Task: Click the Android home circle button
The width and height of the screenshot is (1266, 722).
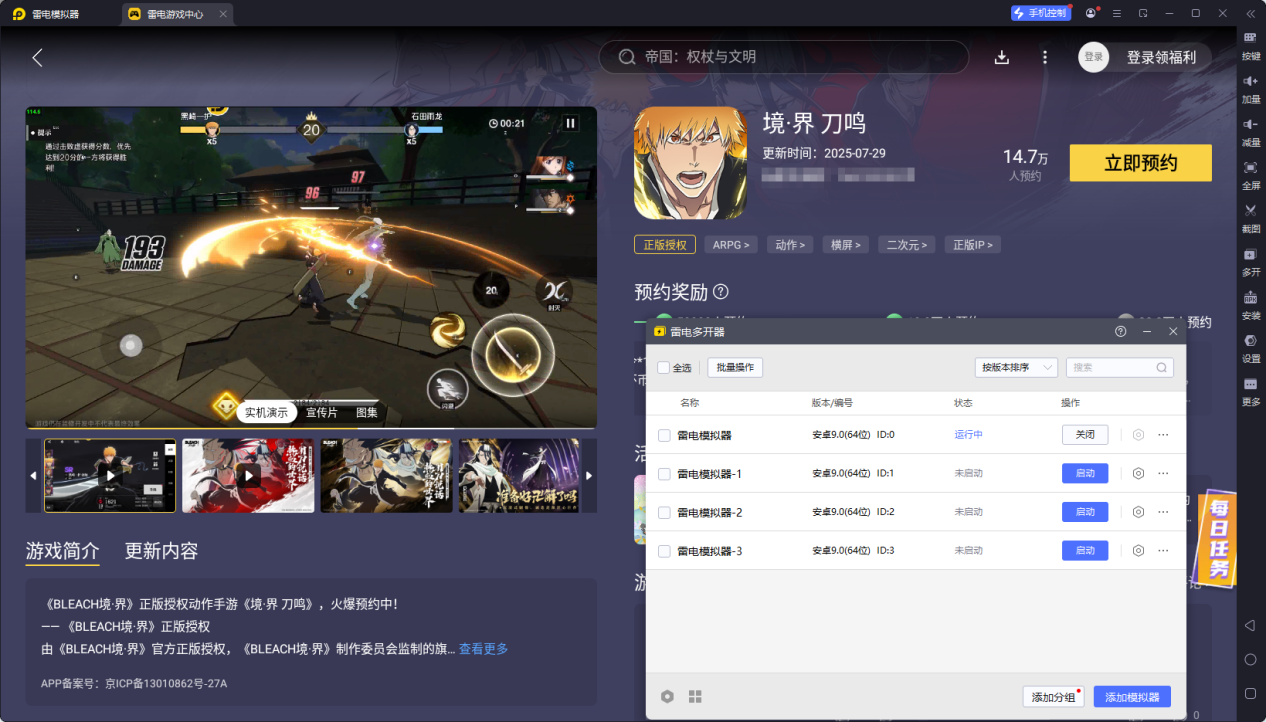Action: coord(1250,659)
